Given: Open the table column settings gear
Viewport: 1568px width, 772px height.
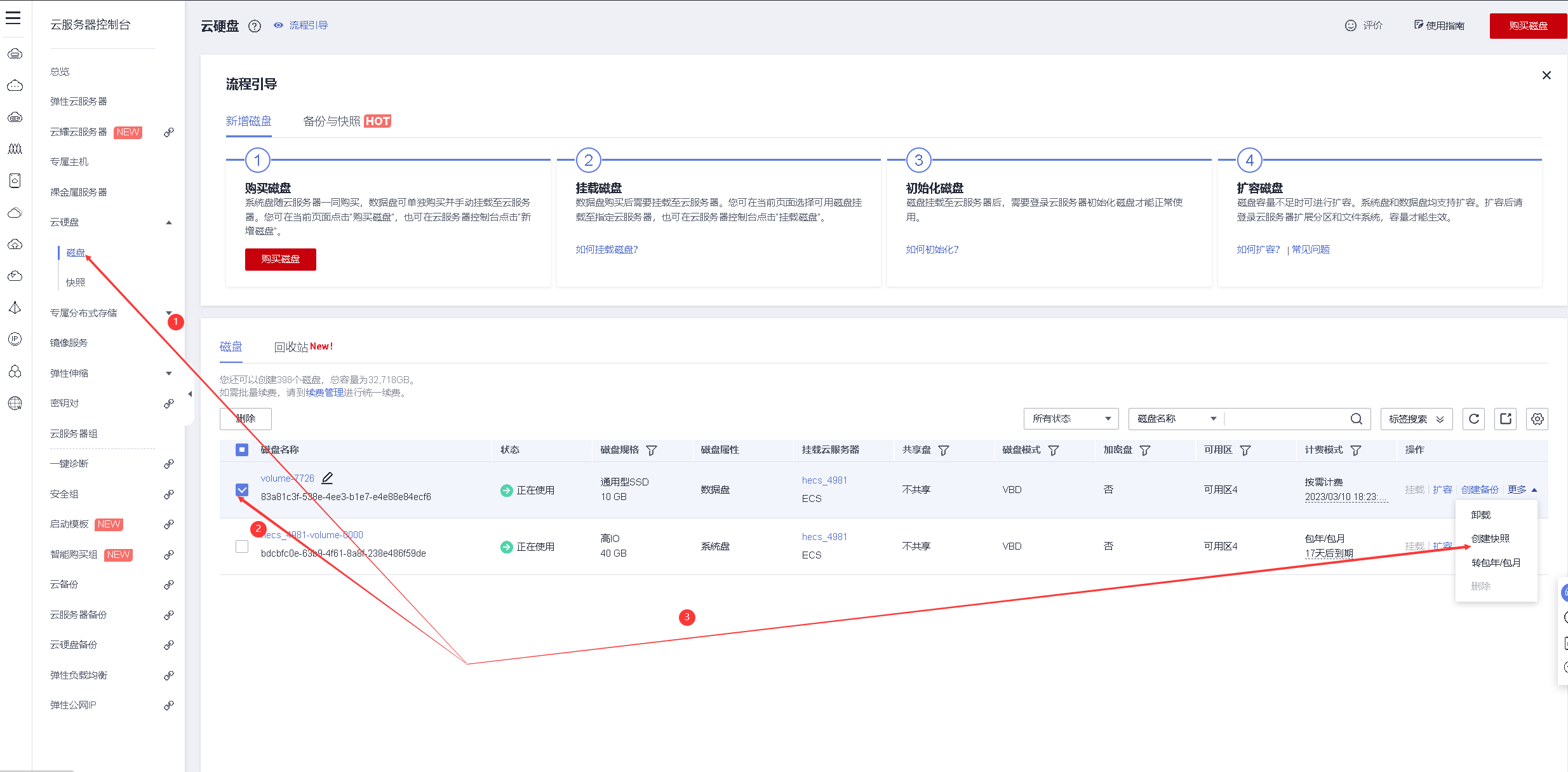Looking at the screenshot, I should click(x=1537, y=419).
